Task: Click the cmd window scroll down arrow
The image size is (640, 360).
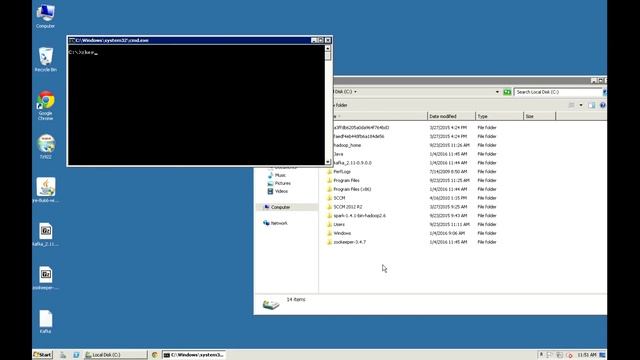Action: click(328, 162)
